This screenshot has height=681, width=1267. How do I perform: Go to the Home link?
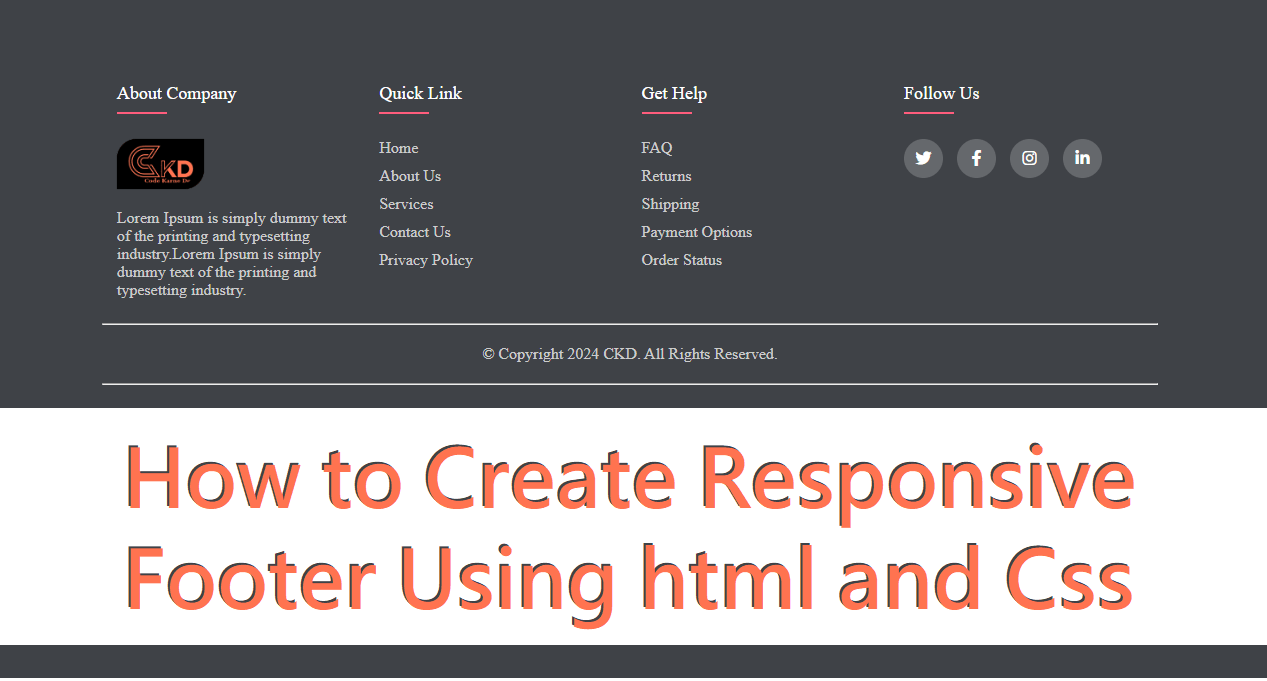click(x=398, y=148)
